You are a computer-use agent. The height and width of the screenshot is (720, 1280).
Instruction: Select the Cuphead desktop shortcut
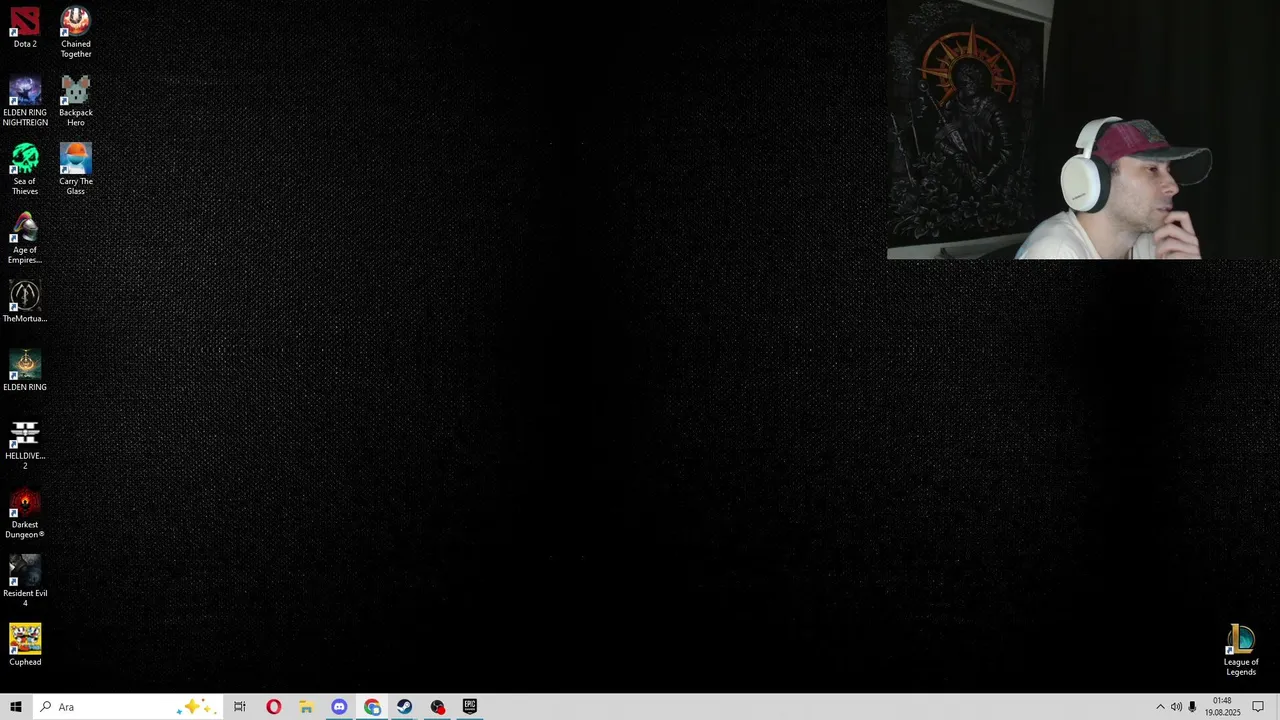coord(25,646)
